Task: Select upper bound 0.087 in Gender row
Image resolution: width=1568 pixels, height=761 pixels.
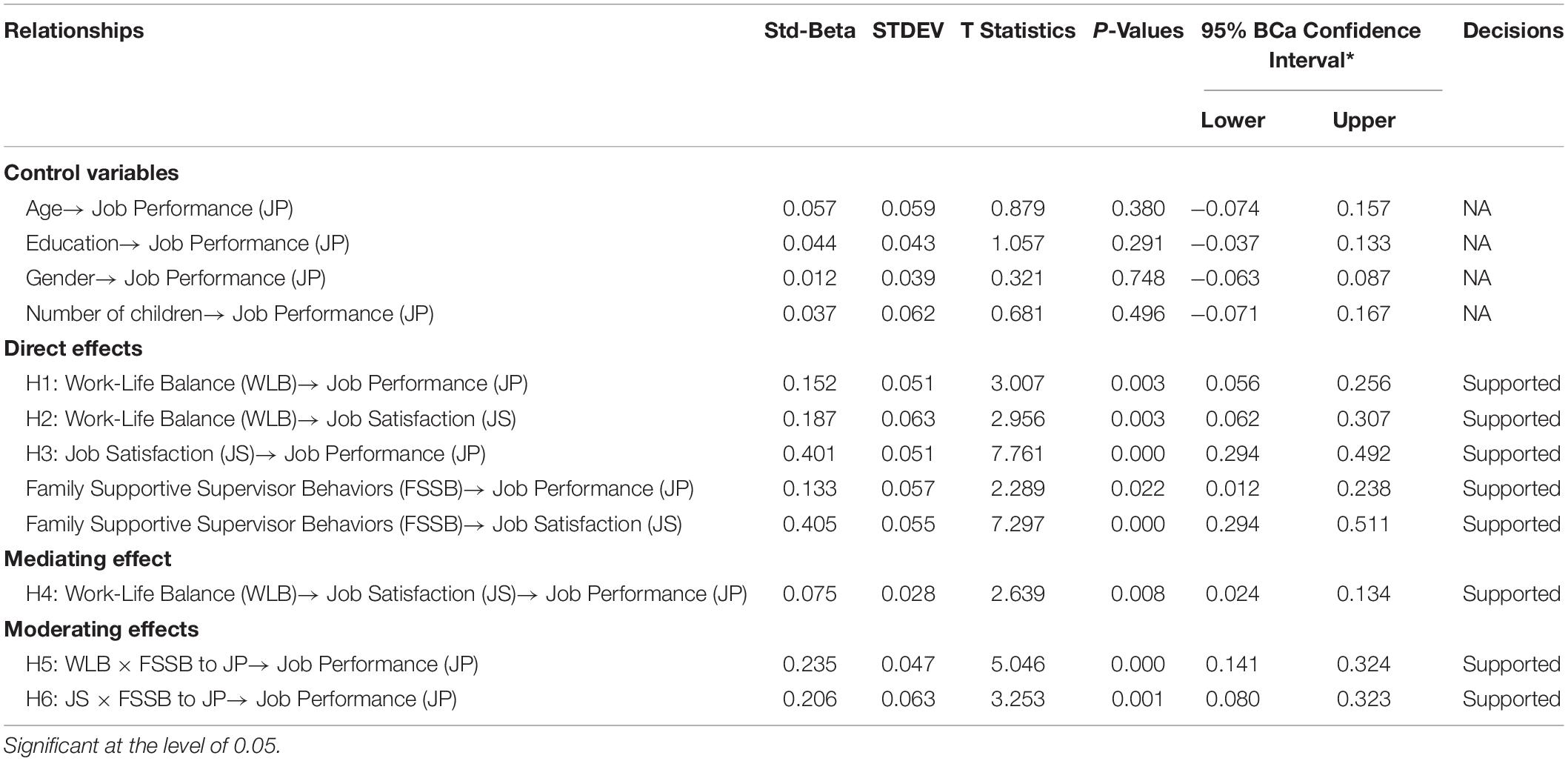Action: (1364, 279)
